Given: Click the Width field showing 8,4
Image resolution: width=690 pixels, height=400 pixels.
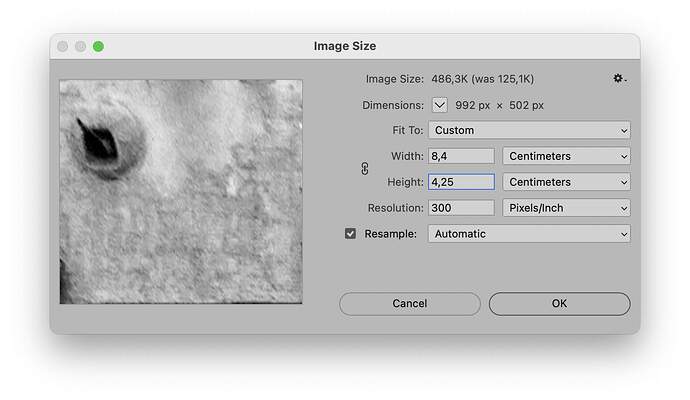Looking at the screenshot, I should [461, 156].
